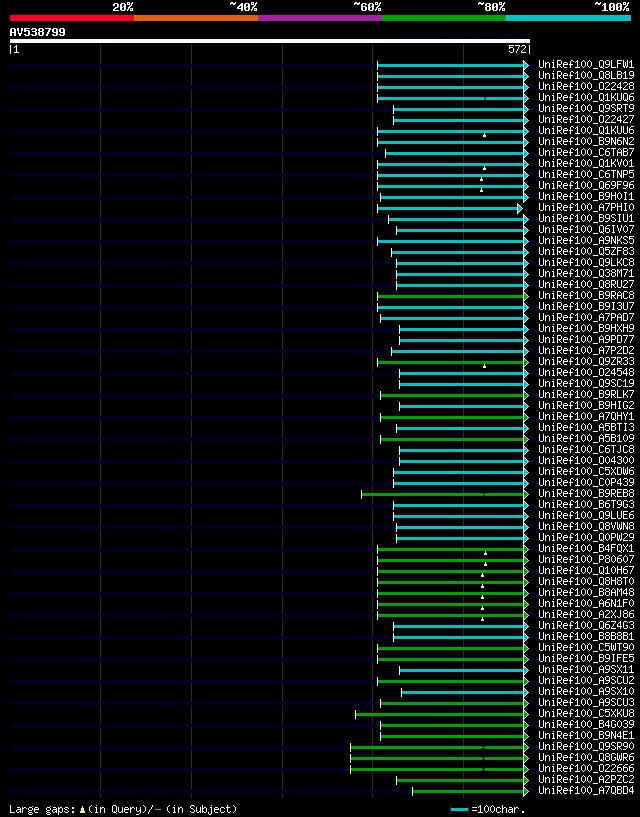The image size is (640, 817).
Task: Click label UniRef100_B9RAC8
Action: [586, 295]
